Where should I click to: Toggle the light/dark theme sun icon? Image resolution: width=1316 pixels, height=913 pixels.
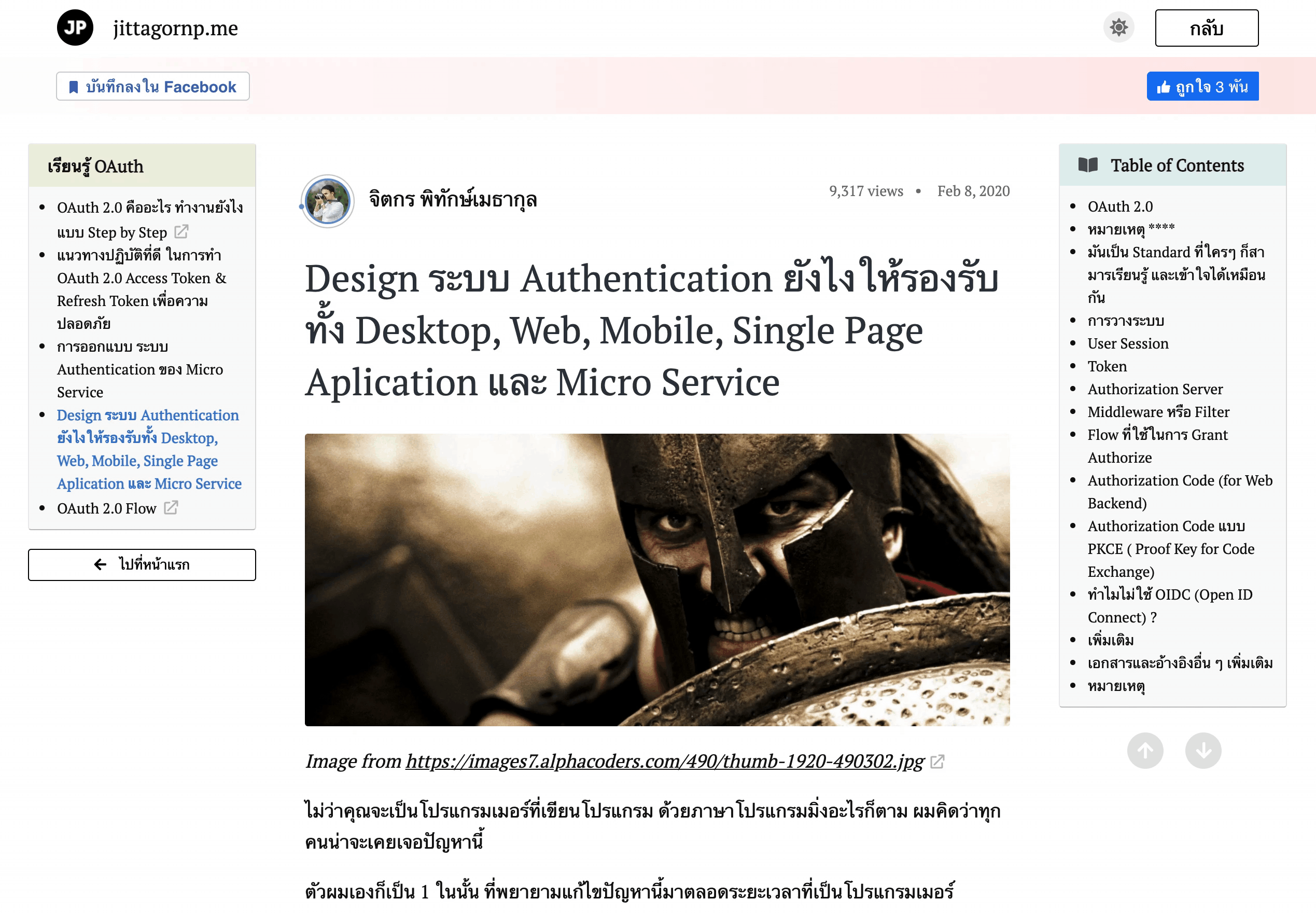point(1118,27)
